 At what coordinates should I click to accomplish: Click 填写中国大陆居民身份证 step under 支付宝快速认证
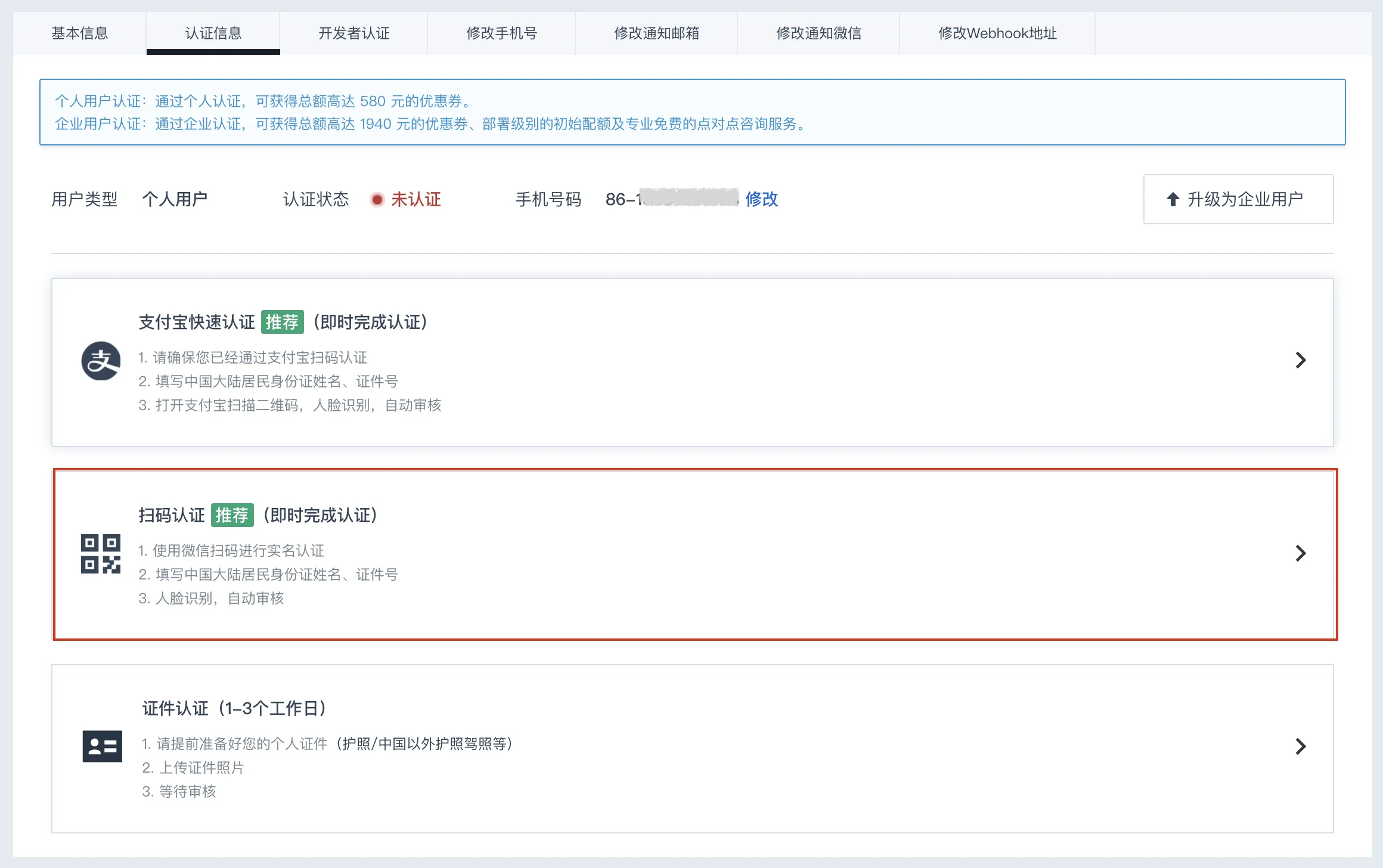coord(268,382)
